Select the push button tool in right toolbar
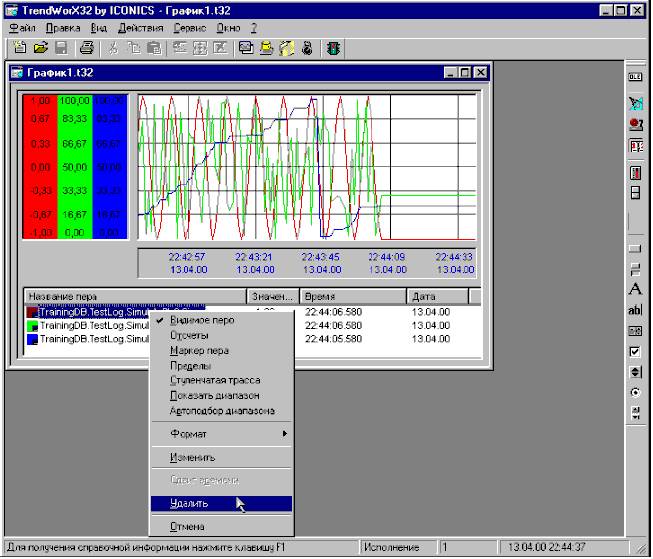Image resolution: width=653 pixels, height=559 pixels. pyautogui.click(x=635, y=249)
